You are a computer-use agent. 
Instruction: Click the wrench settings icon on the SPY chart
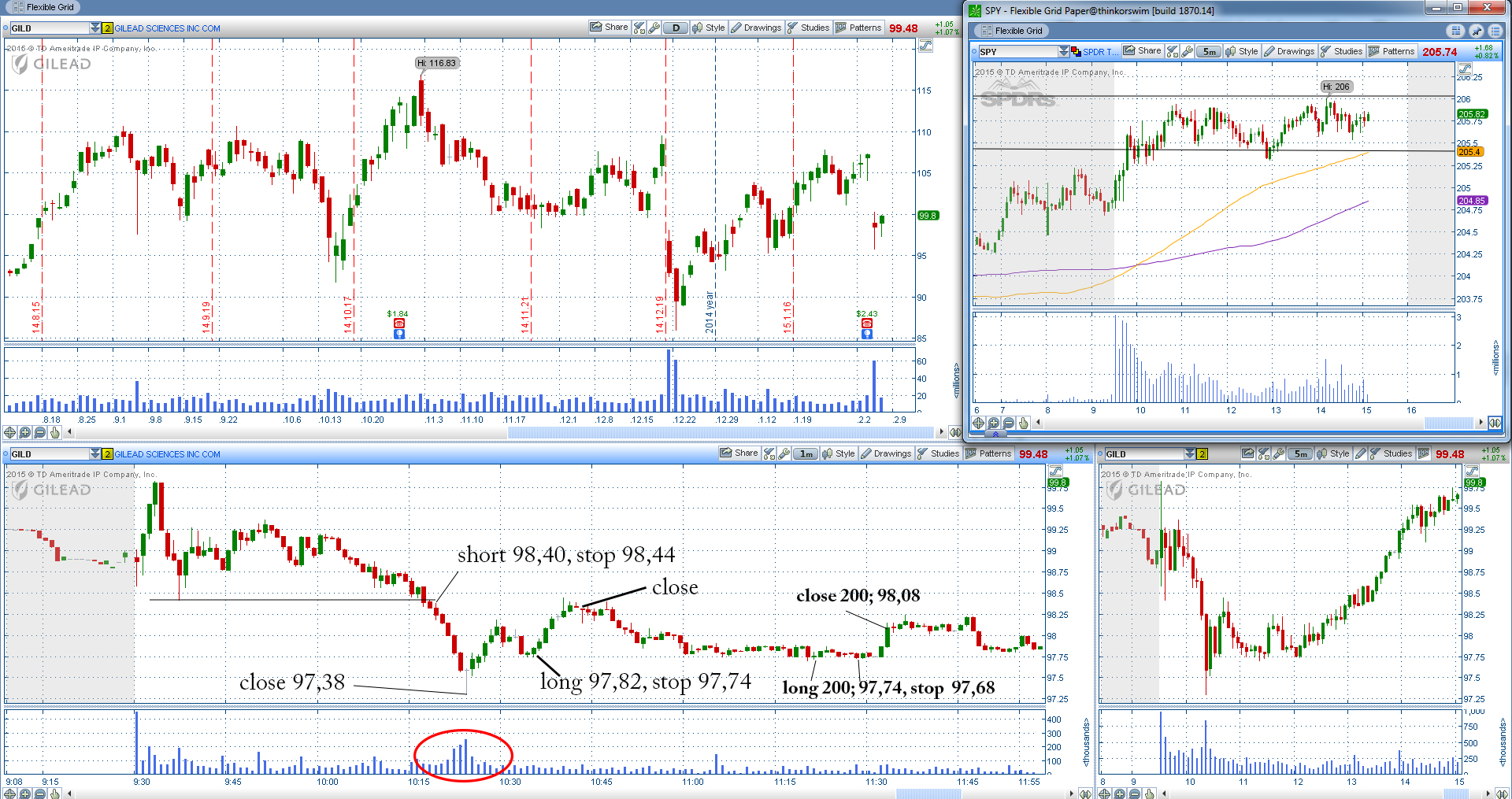[1187, 51]
